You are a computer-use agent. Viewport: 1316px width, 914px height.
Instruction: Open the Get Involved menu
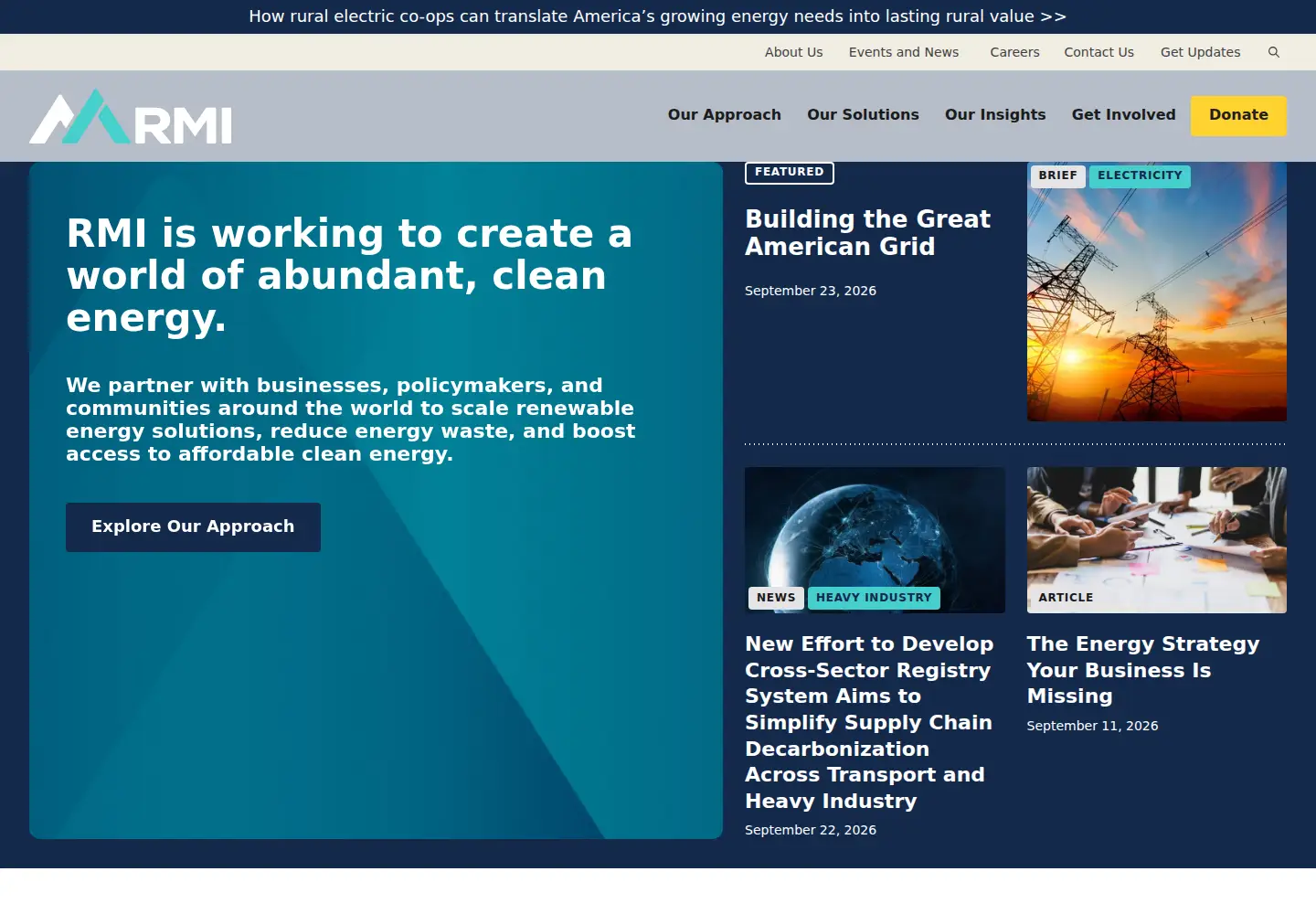tap(1123, 115)
